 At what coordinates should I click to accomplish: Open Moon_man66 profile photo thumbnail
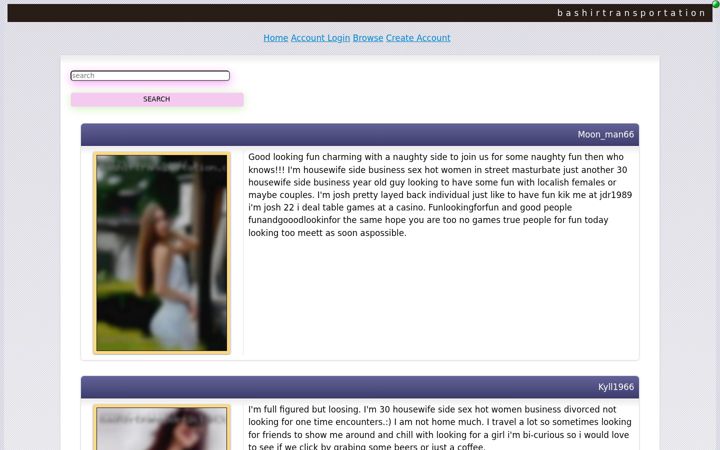pos(162,253)
